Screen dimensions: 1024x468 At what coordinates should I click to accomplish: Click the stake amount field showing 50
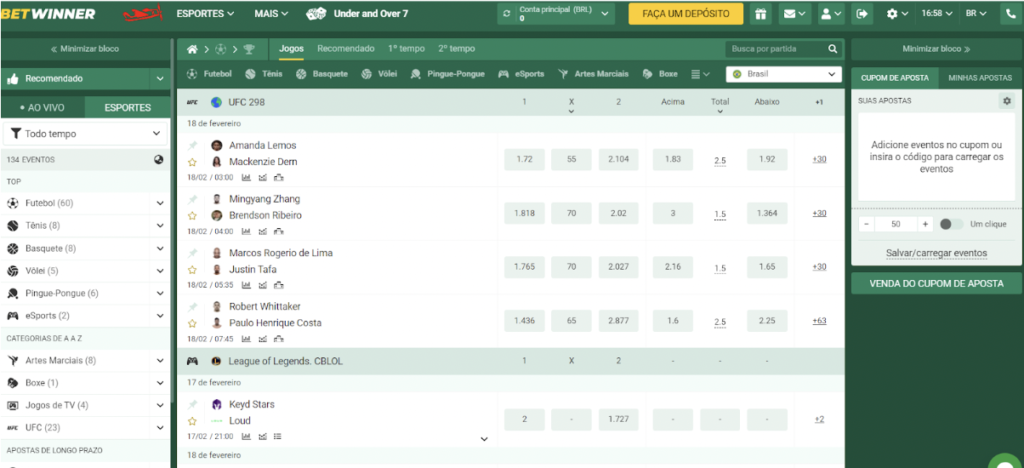tap(895, 224)
